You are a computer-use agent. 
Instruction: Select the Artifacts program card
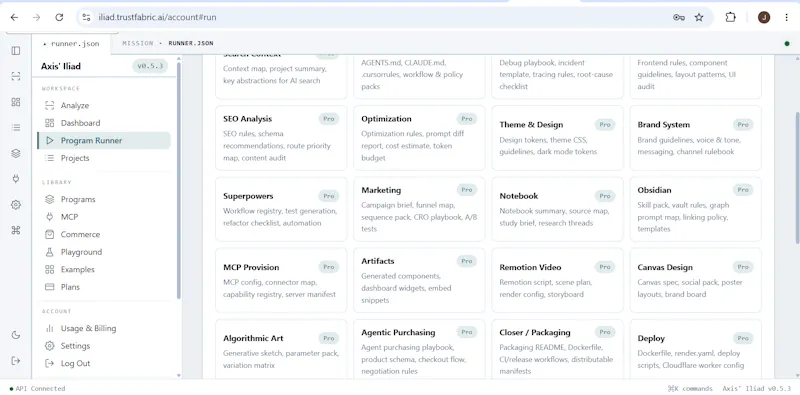pos(419,280)
